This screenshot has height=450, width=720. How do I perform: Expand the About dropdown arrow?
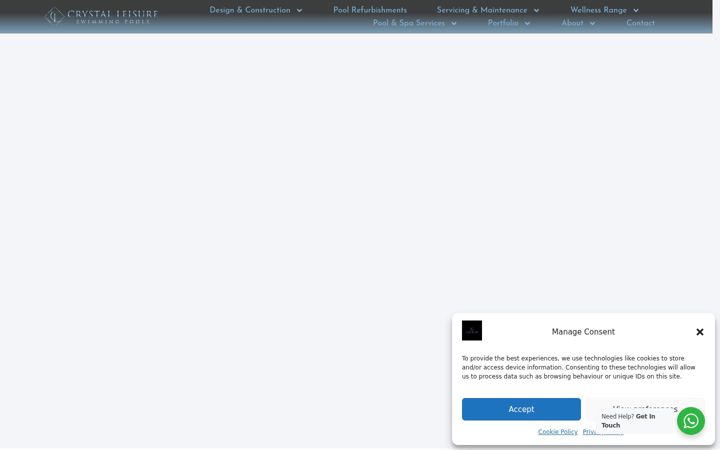point(592,23)
